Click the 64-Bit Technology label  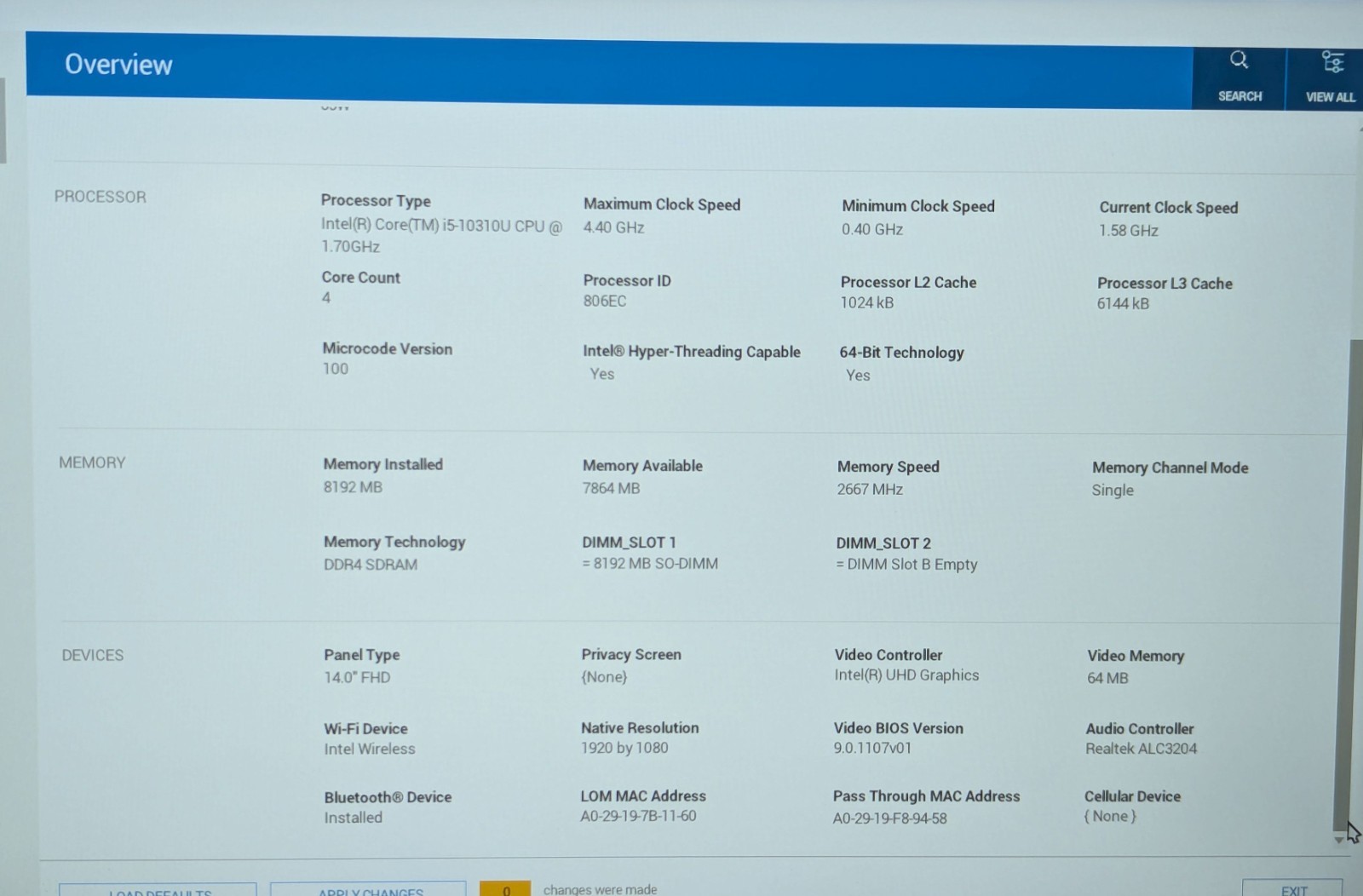point(902,353)
